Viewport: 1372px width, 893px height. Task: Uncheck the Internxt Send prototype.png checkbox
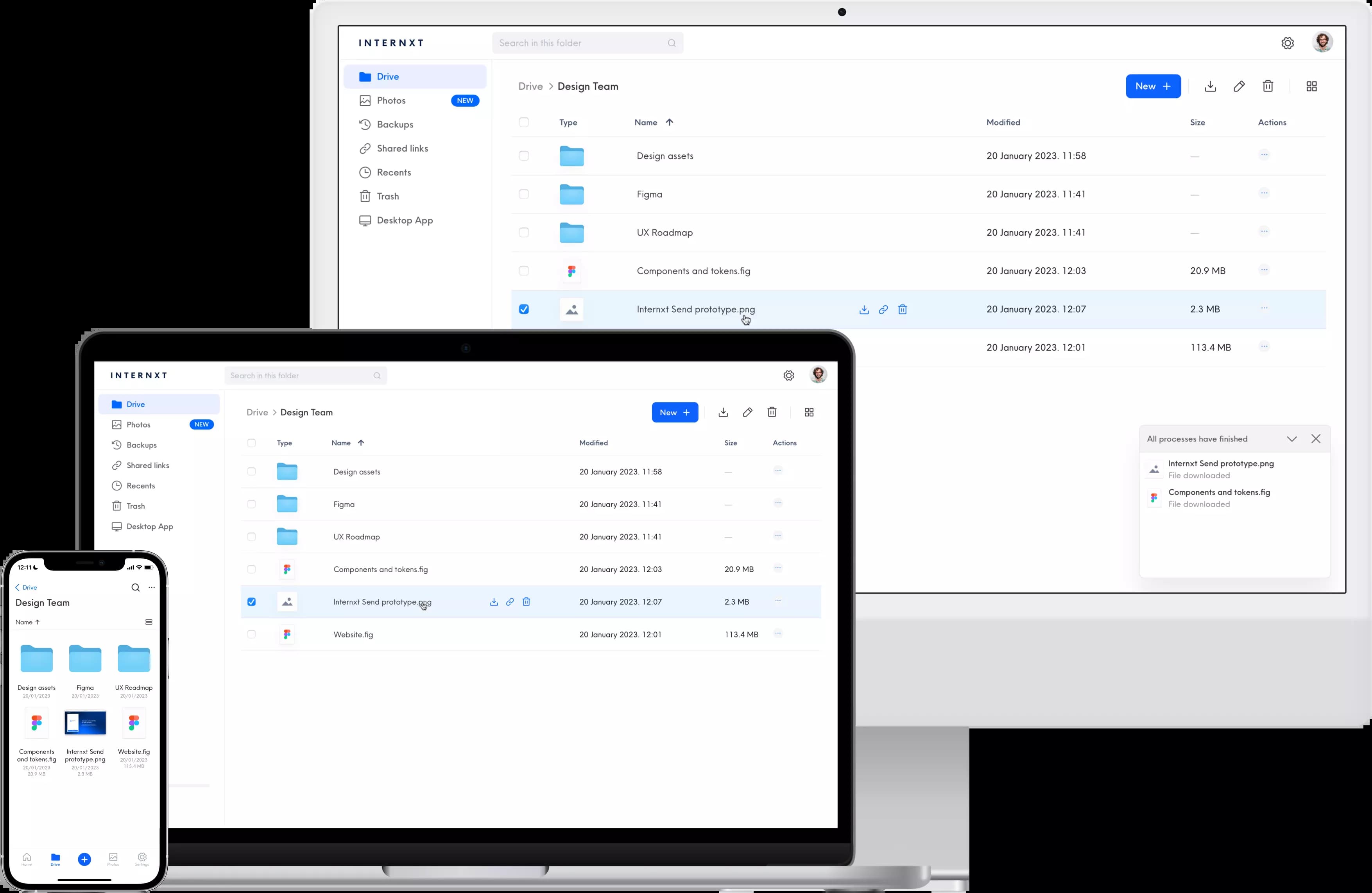[524, 310]
